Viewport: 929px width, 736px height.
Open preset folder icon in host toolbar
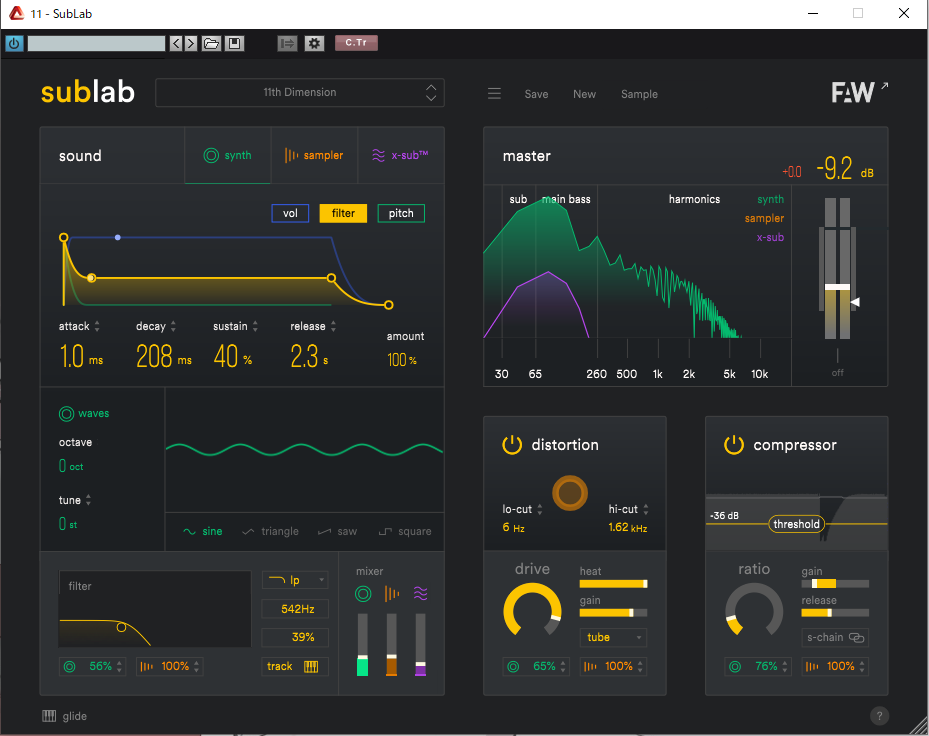point(212,43)
